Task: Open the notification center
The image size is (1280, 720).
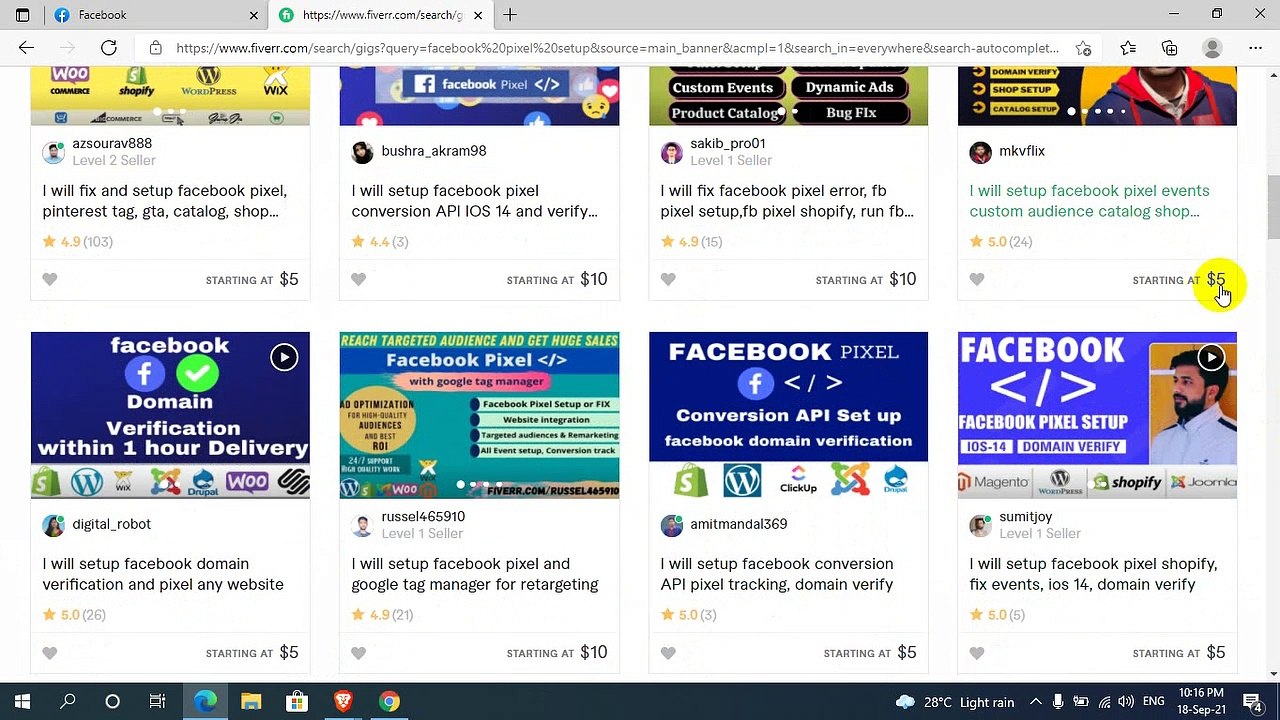Action: pos(1253,702)
